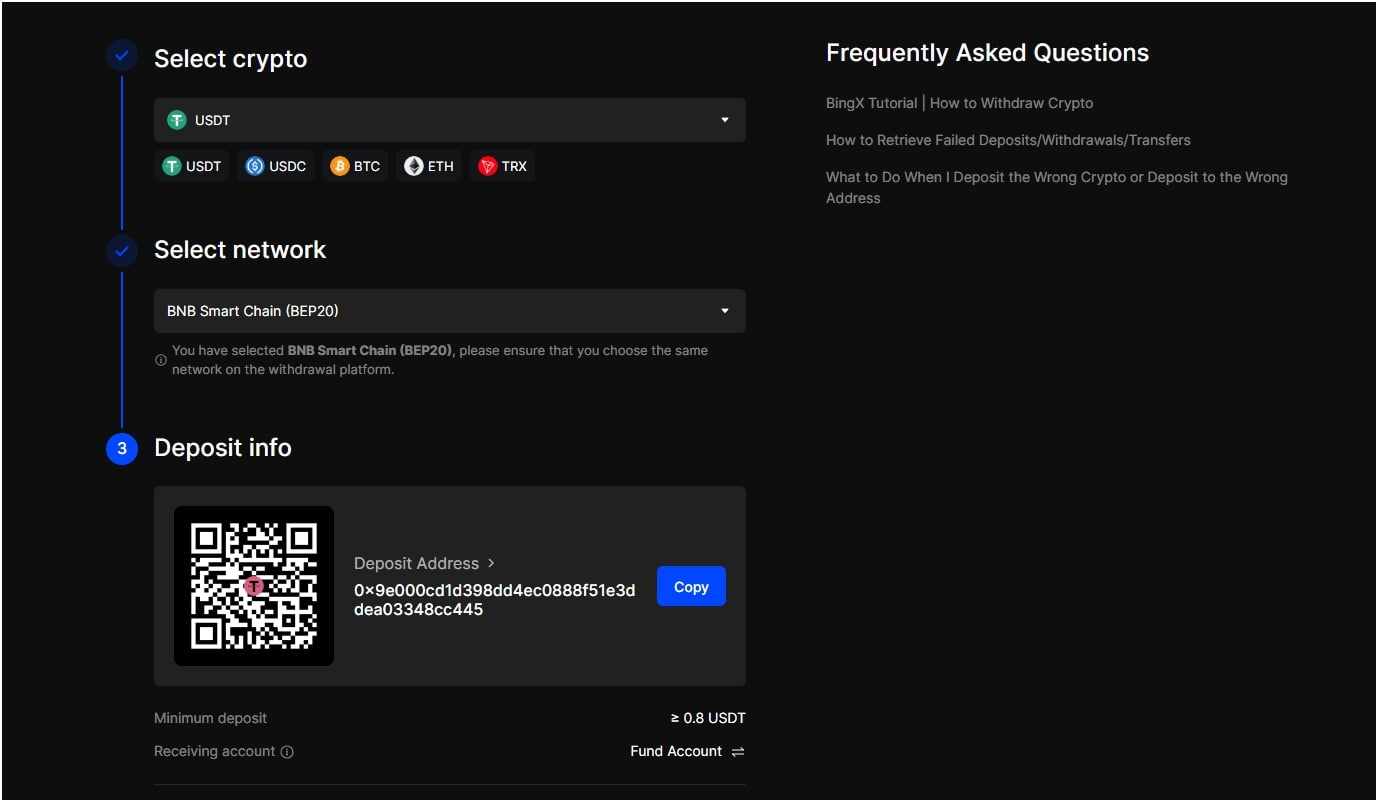Click the info icon beside network notice
1378x802 pixels.
point(161,360)
